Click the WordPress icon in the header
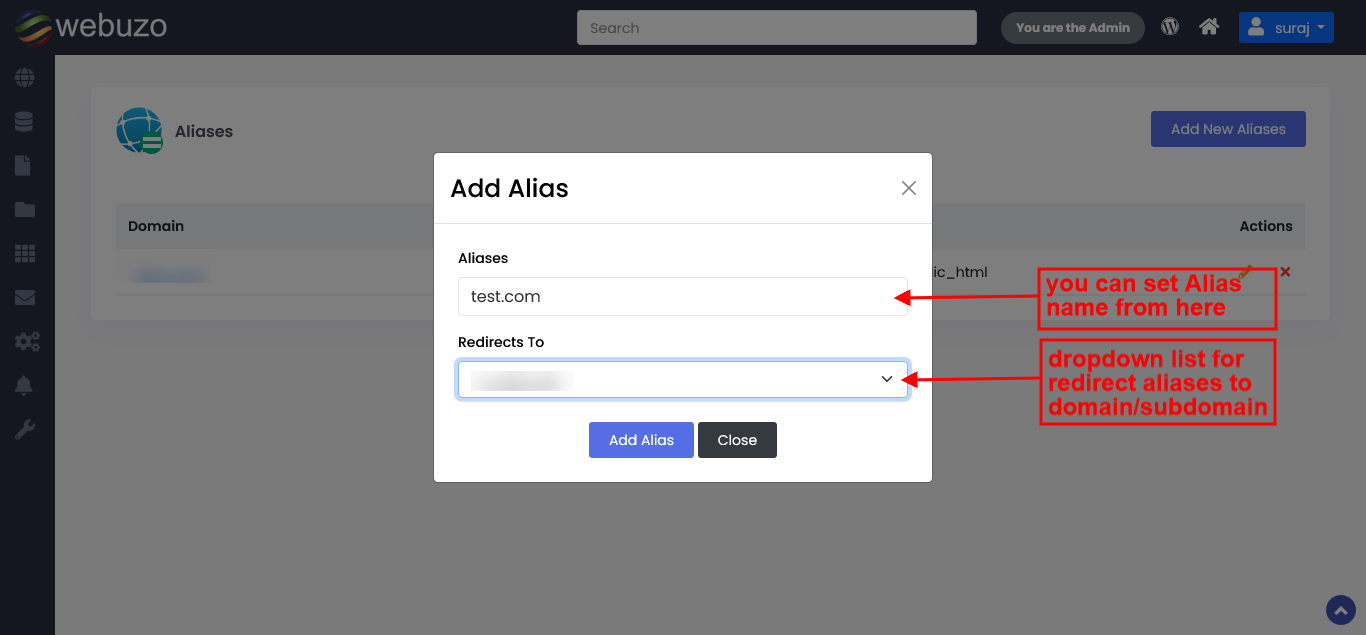Screen dimensions: 1366x635 (x=1170, y=27)
